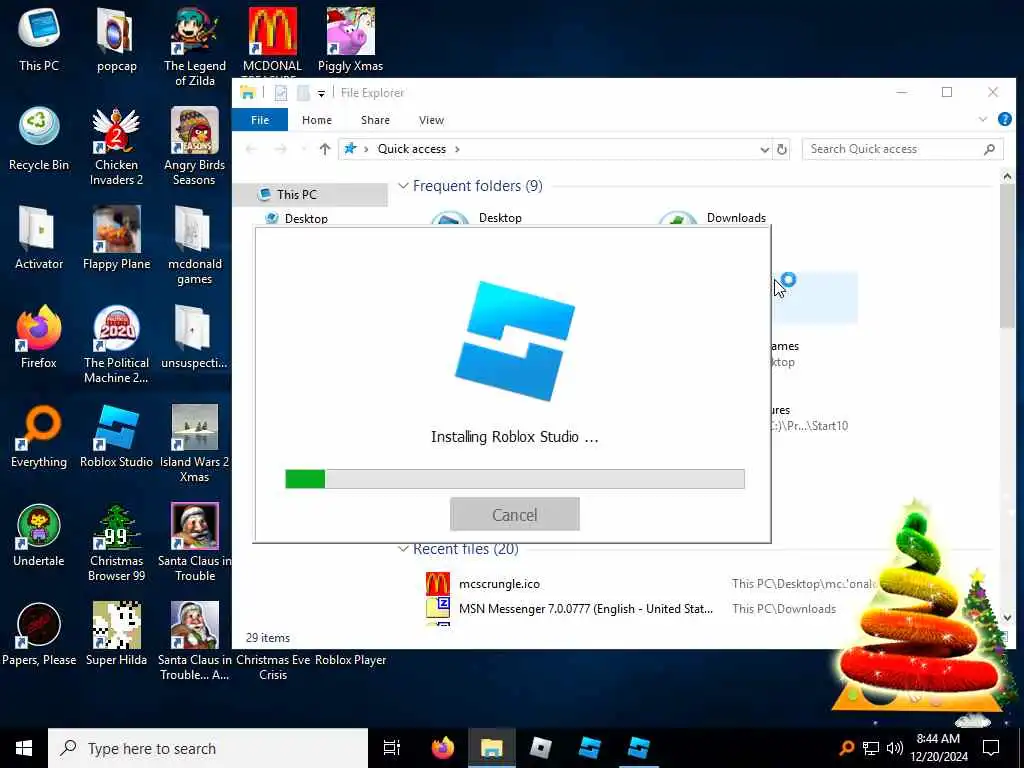Select This PC in navigation pane
This screenshot has width=1024, height=768.
(310, 195)
